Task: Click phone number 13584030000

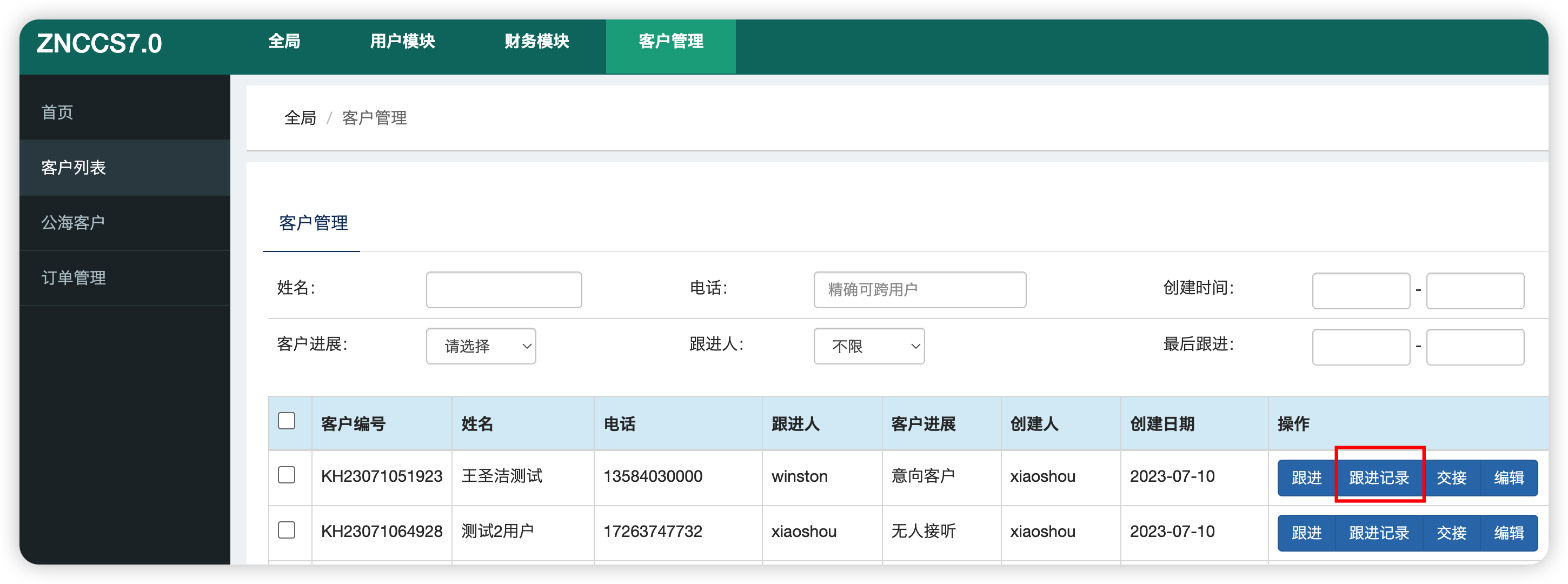Action: coord(653,476)
